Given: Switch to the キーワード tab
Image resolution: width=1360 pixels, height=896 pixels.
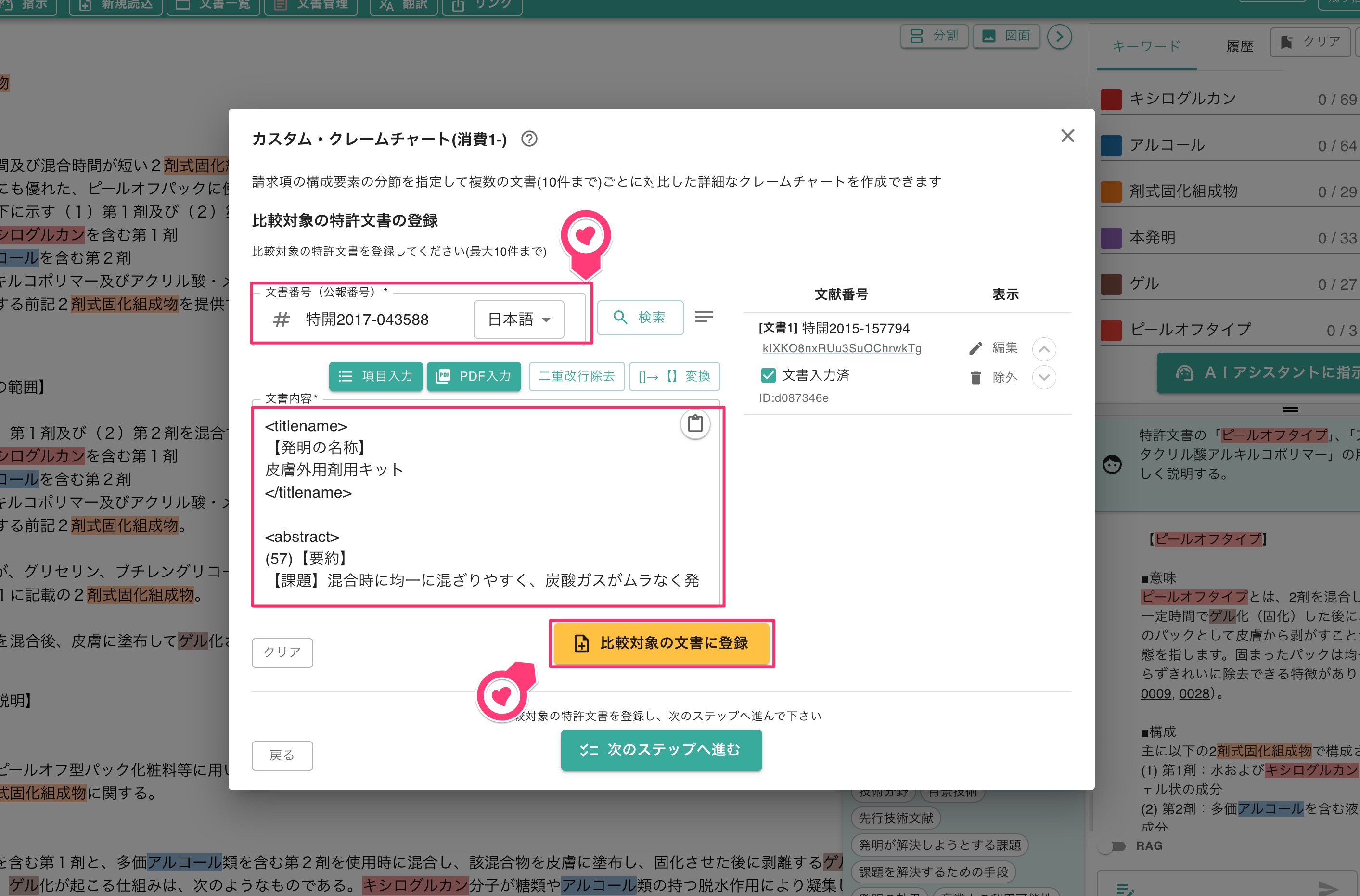Looking at the screenshot, I should coord(1146,46).
